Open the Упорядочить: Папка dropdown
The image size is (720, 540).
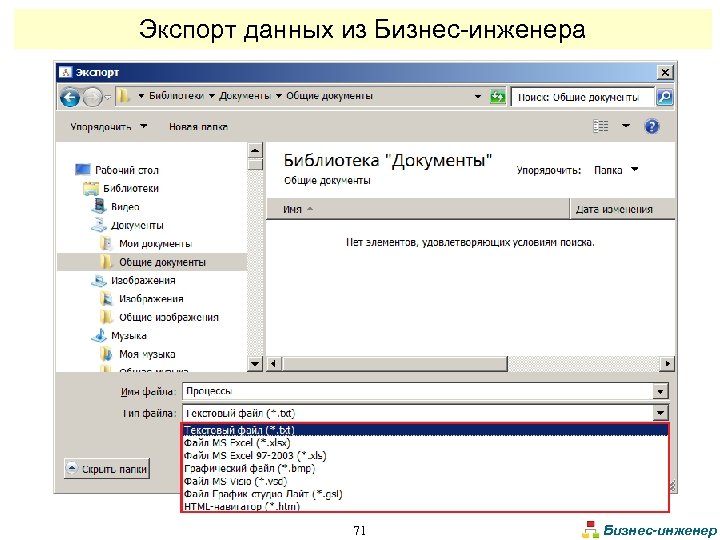[616, 170]
